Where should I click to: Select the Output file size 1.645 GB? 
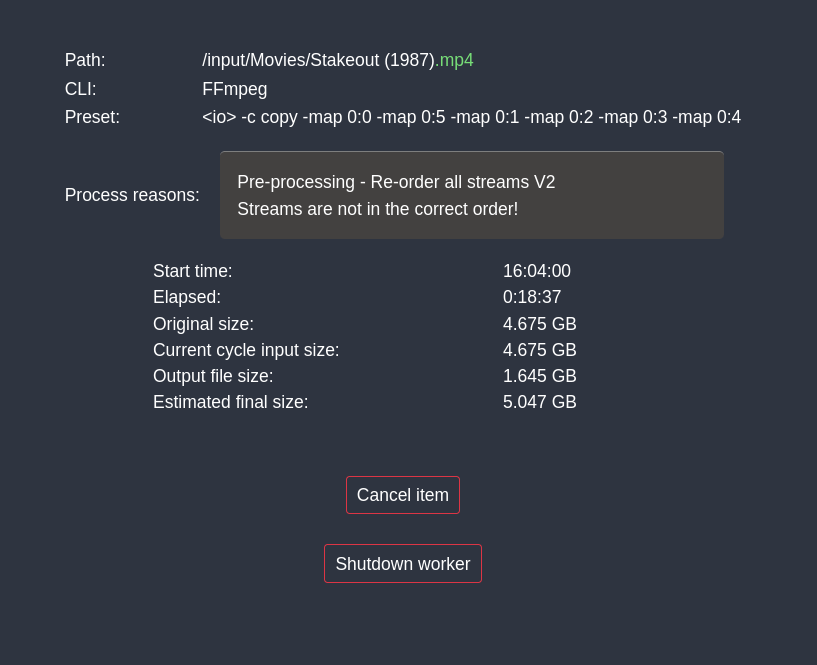[x=539, y=376]
